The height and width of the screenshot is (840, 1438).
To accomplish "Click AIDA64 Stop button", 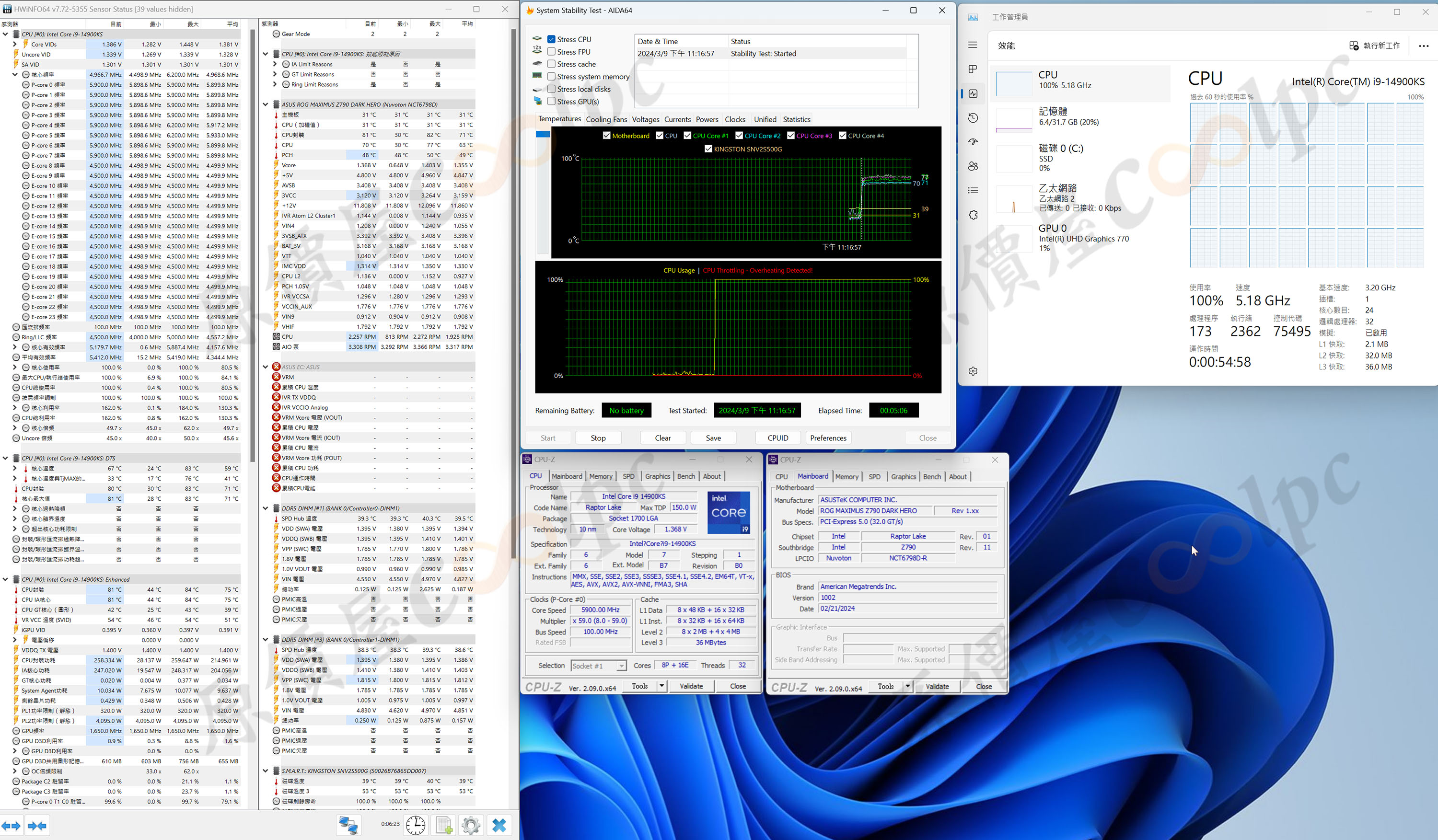I will point(598,438).
